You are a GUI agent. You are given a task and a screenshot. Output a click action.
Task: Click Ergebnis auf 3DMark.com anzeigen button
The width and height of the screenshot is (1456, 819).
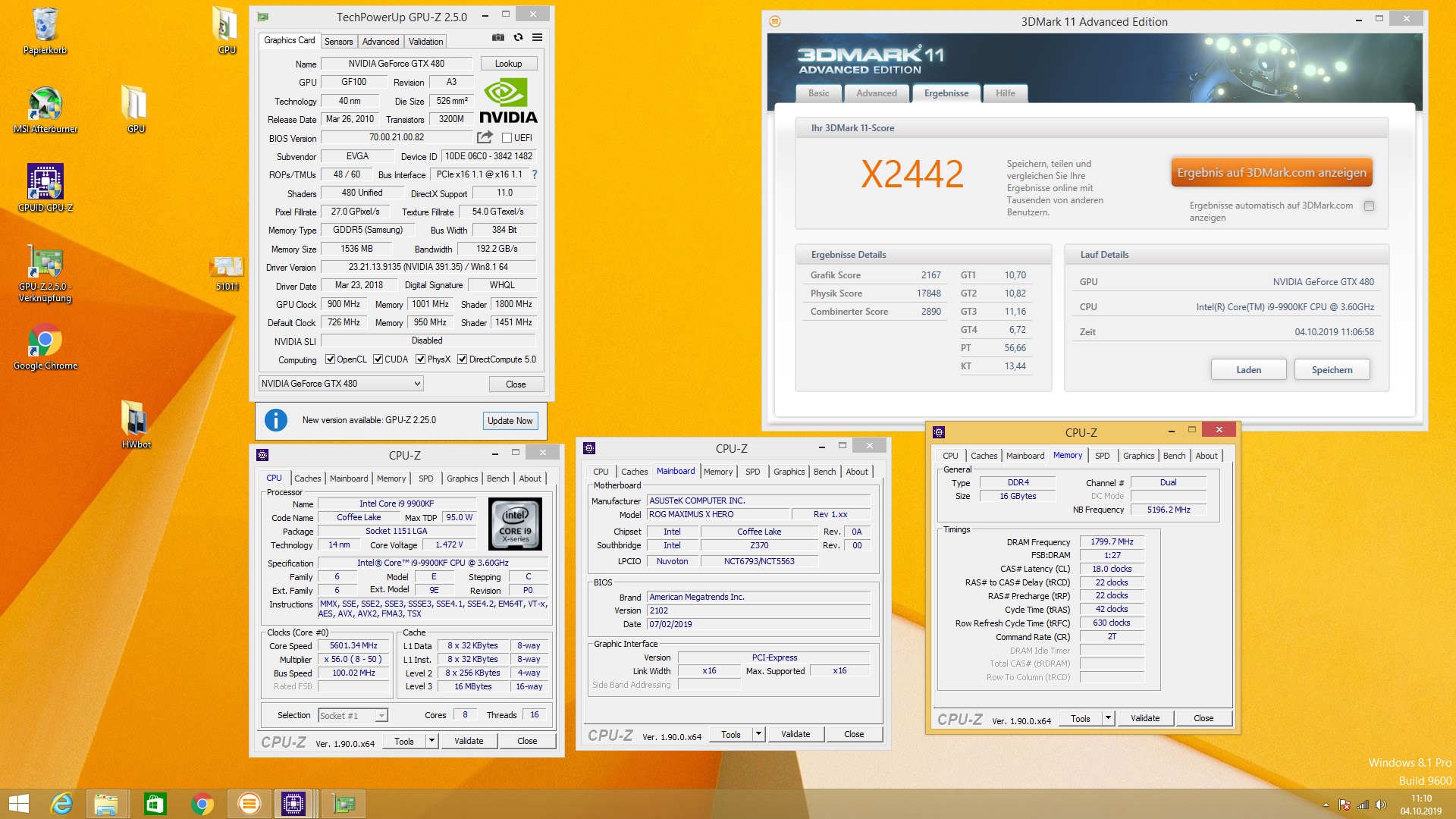[x=1272, y=173]
